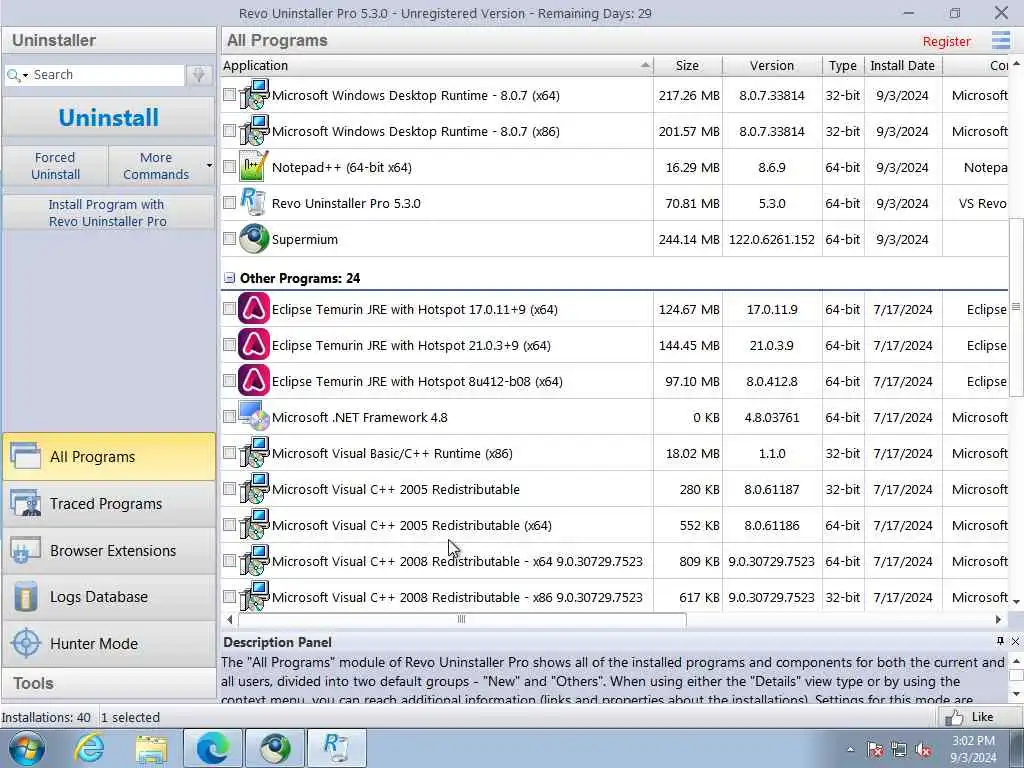Click icon of Visual C++ 2005 Redistributable (x64)

tap(253, 525)
